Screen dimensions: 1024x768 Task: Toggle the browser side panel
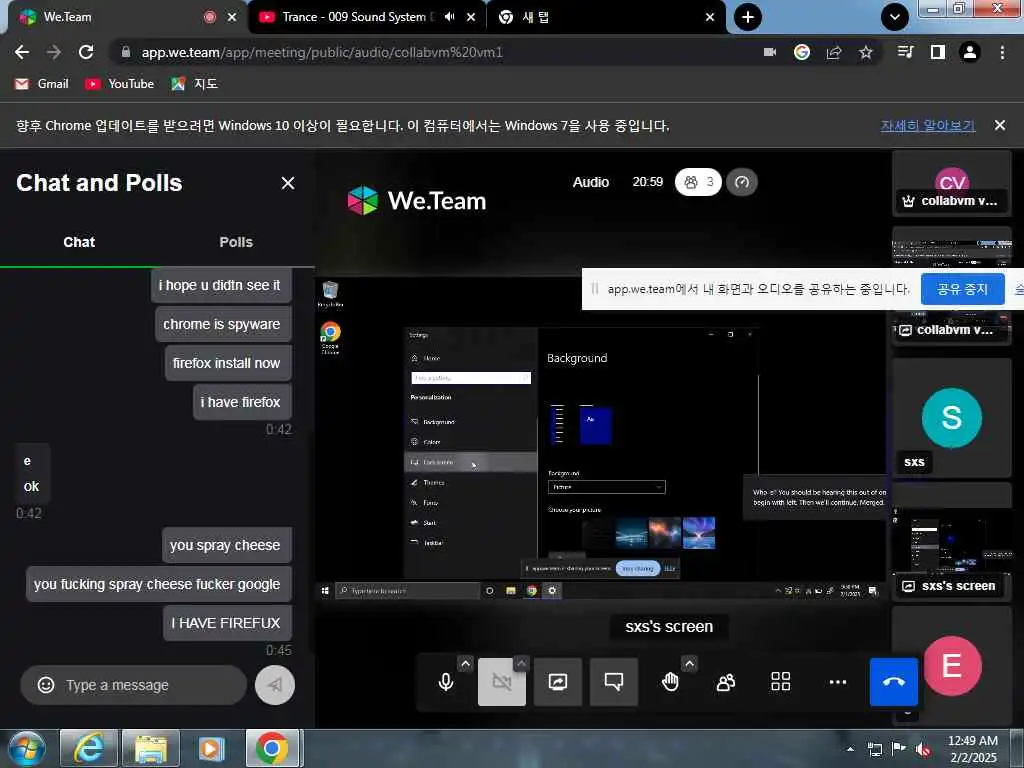pos(938,52)
